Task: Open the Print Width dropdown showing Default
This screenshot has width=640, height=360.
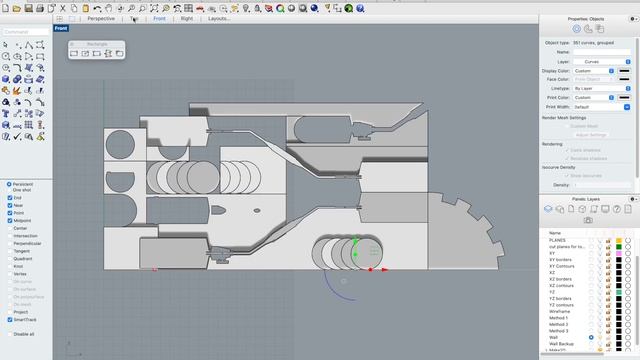Action: (x=602, y=107)
